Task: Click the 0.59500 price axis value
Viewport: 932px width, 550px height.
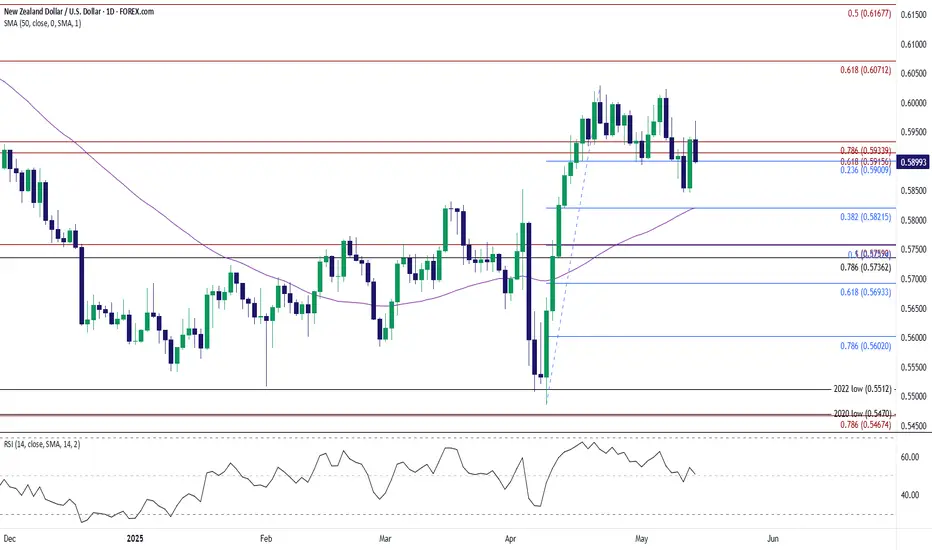Action: pyautogui.click(x=914, y=133)
